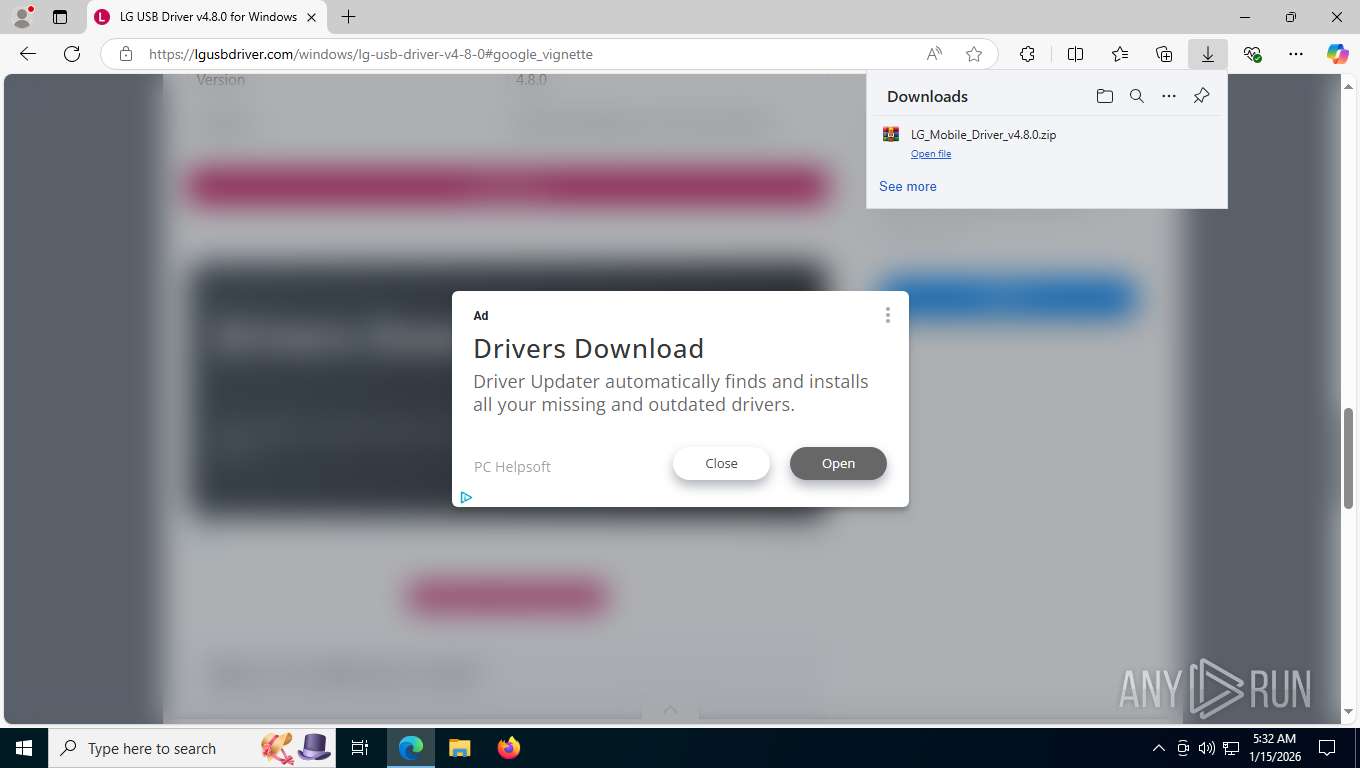Click See more in Downloads
This screenshot has height=768, width=1360.
click(x=908, y=186)
